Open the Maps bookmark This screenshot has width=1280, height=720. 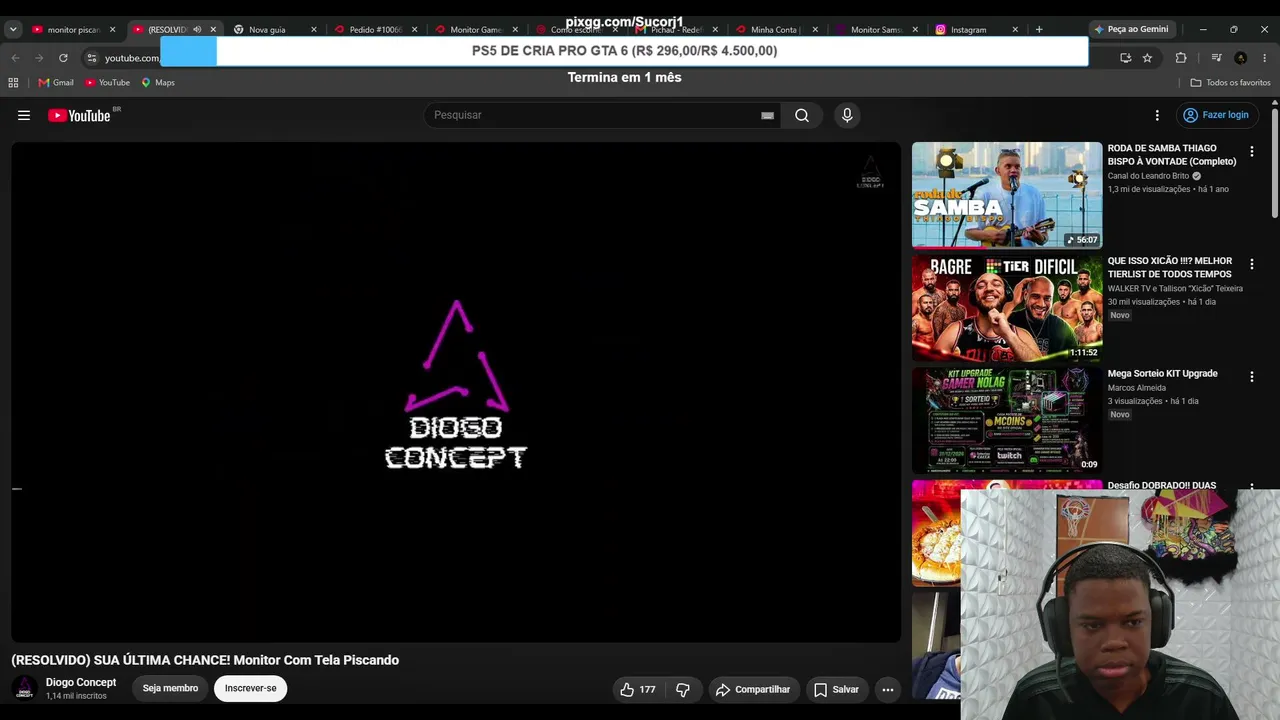[158, 83]
